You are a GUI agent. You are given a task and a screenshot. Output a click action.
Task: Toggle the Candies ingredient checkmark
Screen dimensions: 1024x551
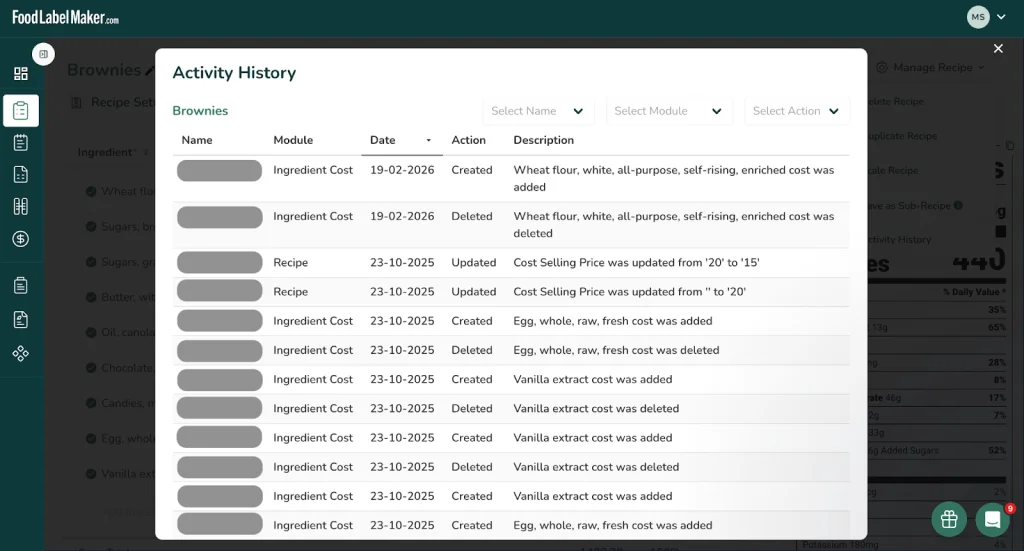click(x=91, y=403)
